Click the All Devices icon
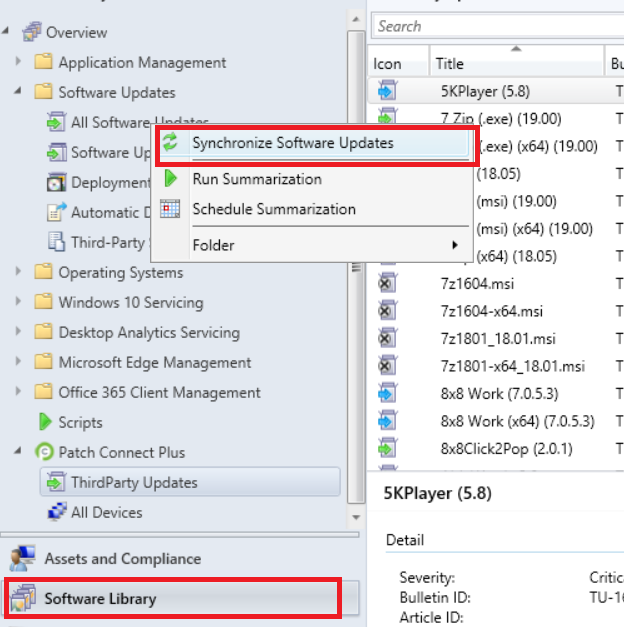This screenshot has height=627, width=624. (57, 512)
